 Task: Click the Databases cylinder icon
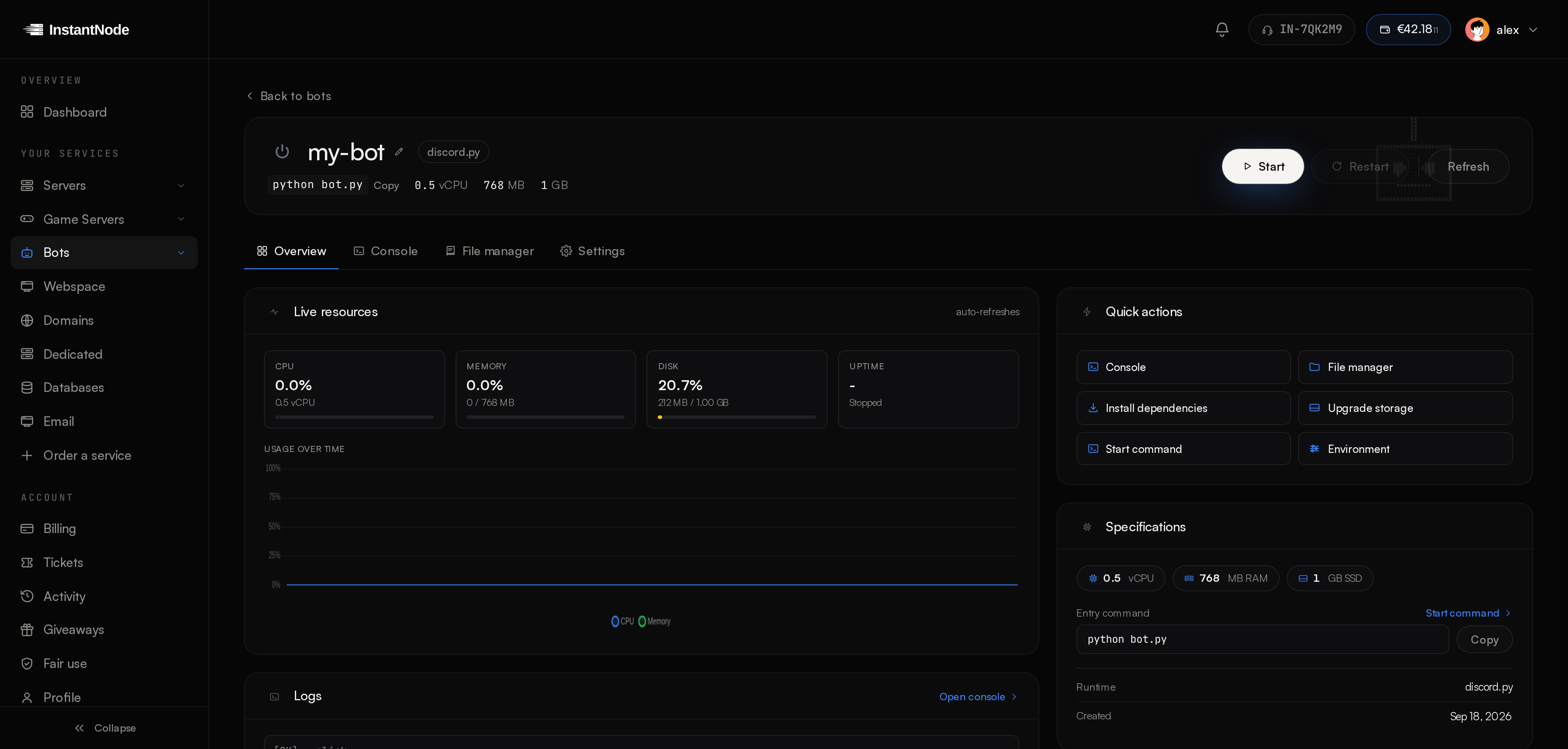pyautogui.click(x=27, y=388)
